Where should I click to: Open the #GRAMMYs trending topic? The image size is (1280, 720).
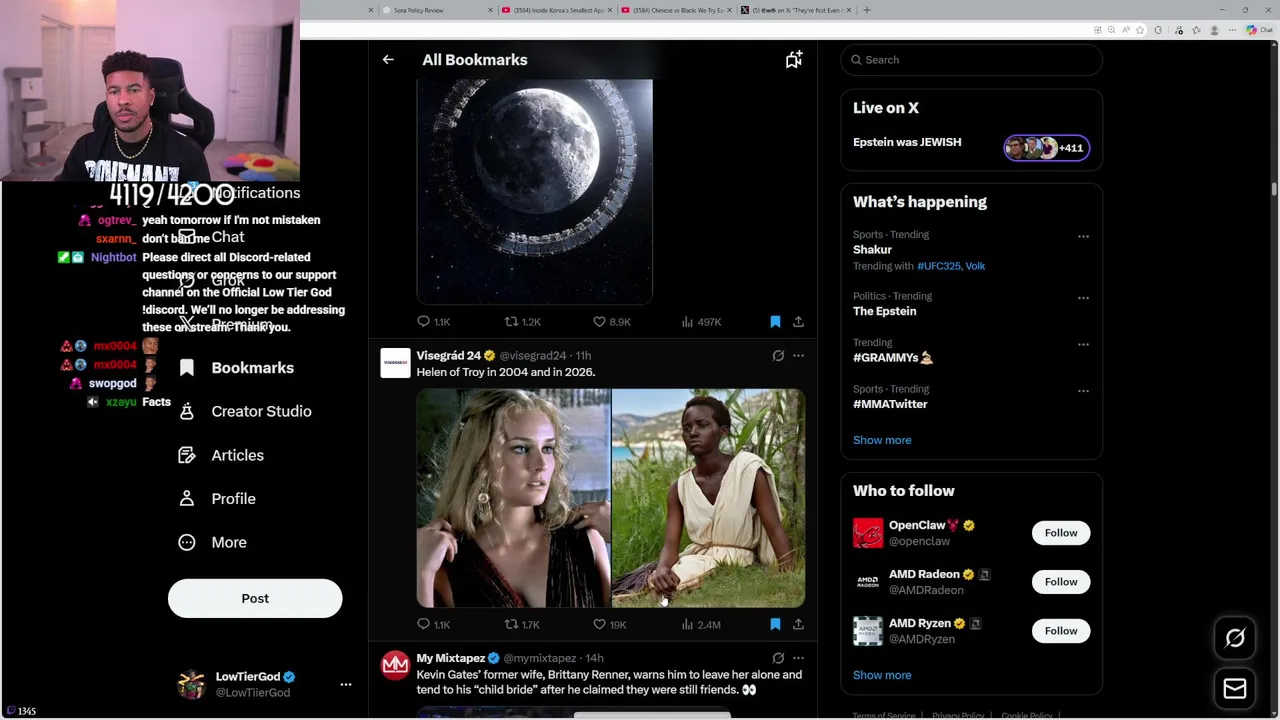[x=893, y=357]
